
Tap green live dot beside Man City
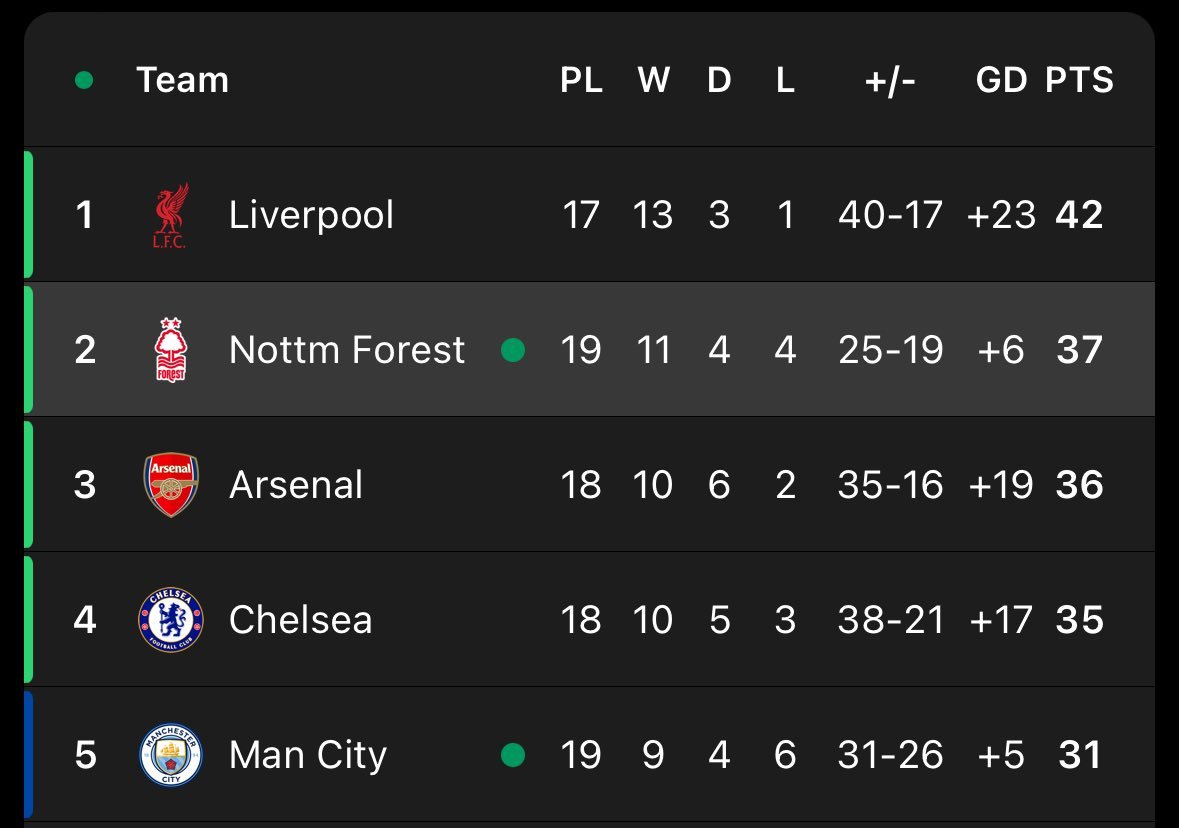(x=513, y=754)
